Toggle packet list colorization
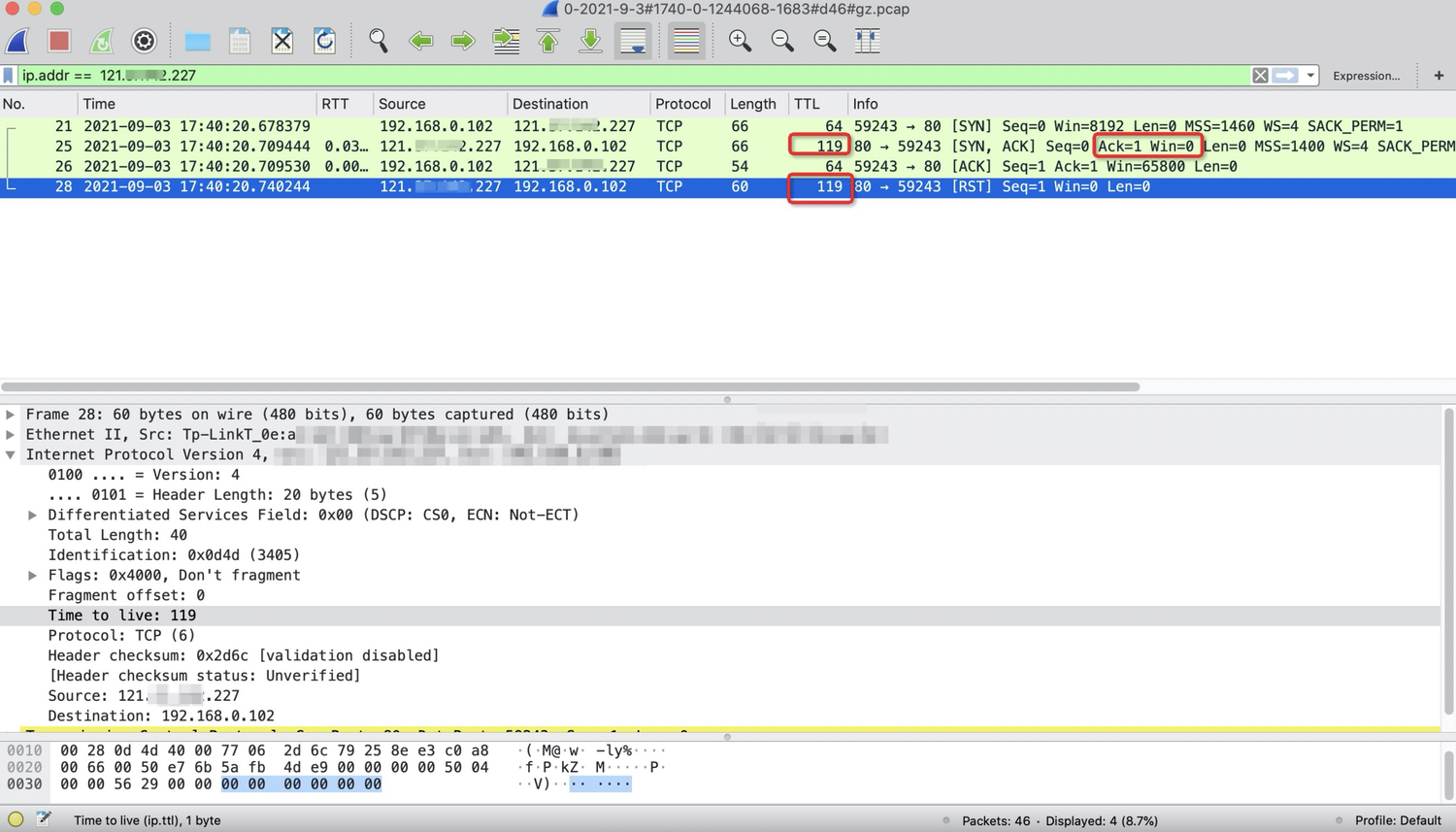The height and width of the screenshot is (832, 1456). pyautogui.click(x=686, y=41)
